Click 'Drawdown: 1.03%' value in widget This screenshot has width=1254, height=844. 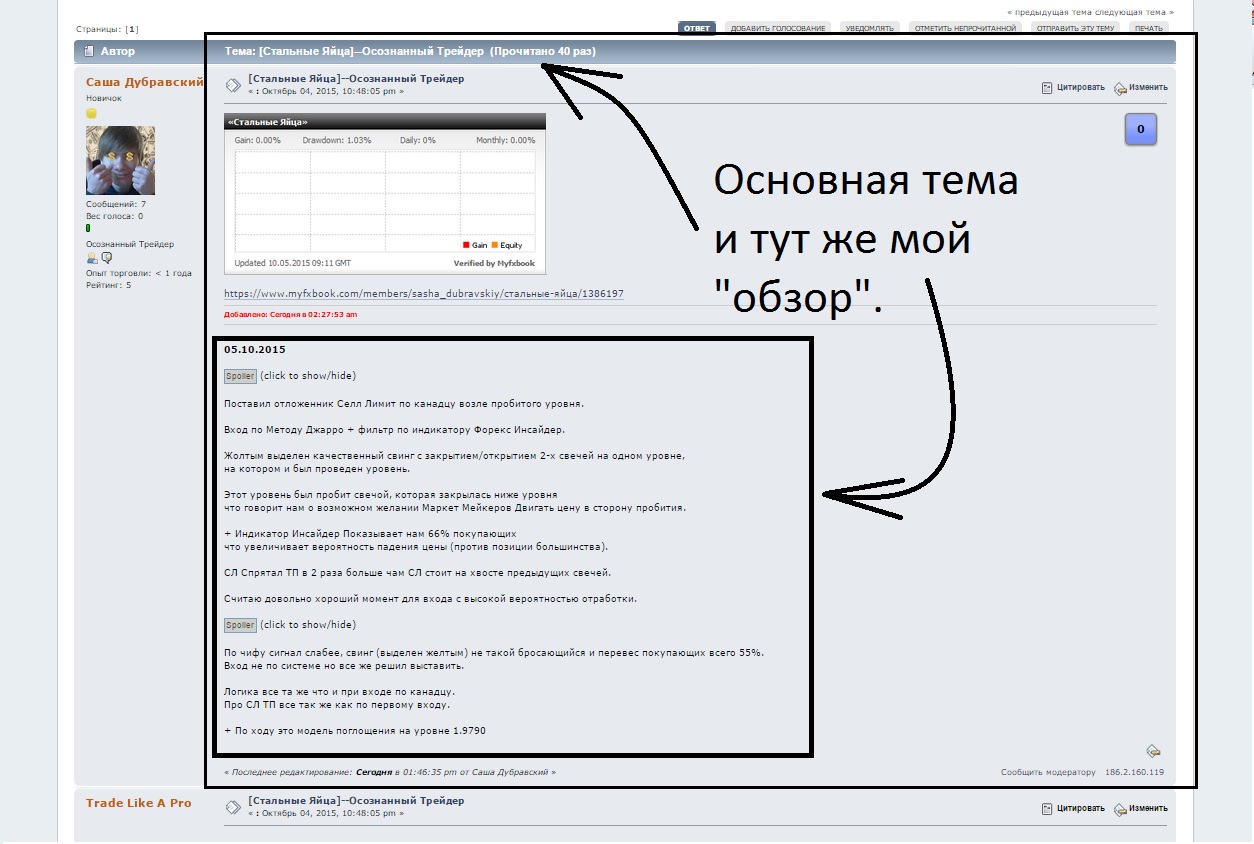click(337, 141)
